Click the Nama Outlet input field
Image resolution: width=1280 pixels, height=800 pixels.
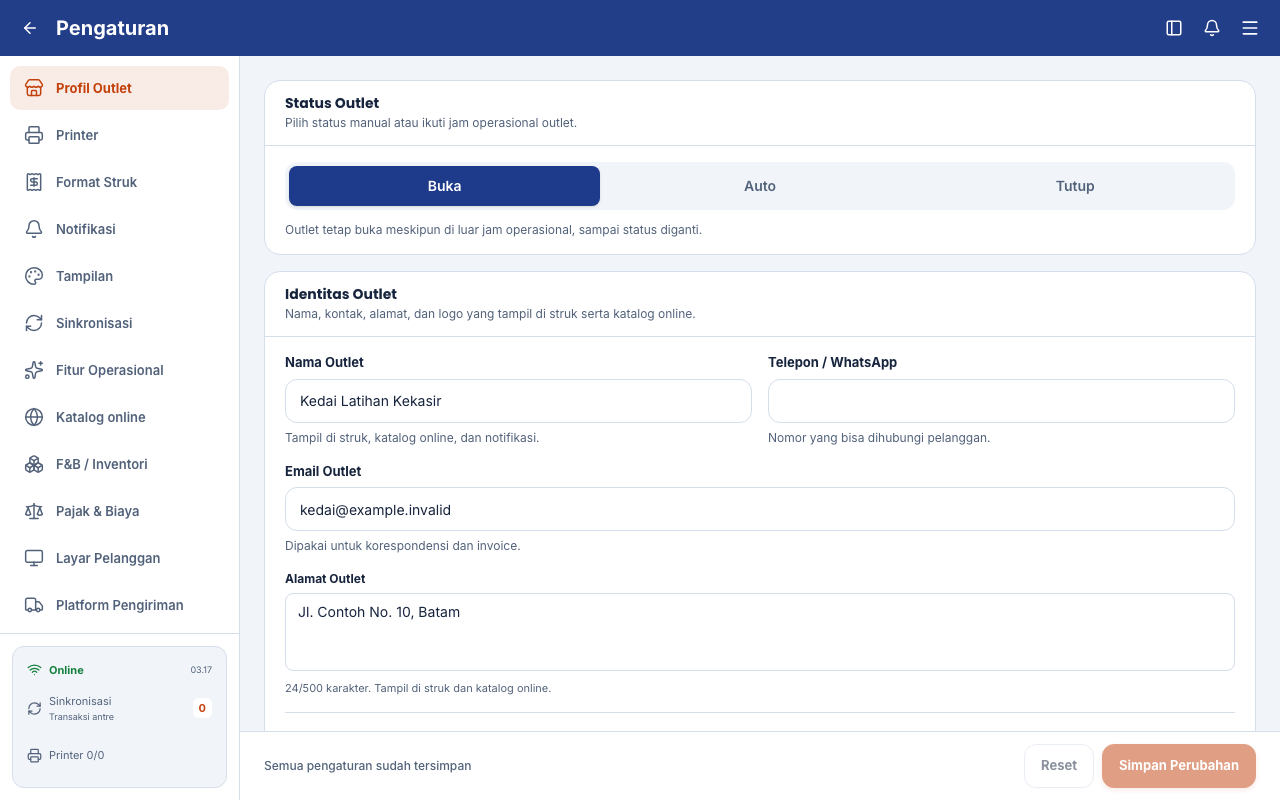(x=518, y=401)
